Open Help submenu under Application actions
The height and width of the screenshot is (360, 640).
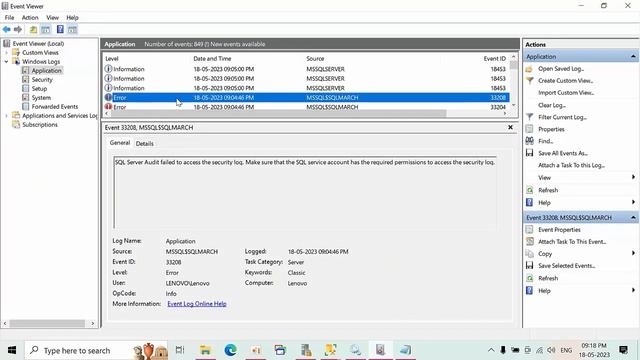(x=633, y=202)
